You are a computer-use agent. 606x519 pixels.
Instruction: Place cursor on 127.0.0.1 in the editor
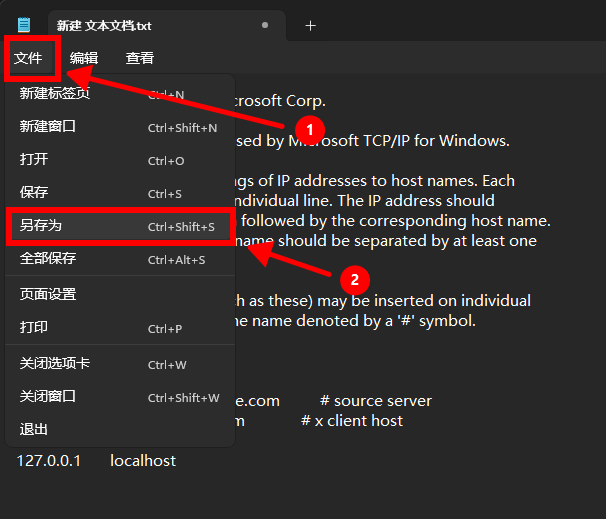49,460
